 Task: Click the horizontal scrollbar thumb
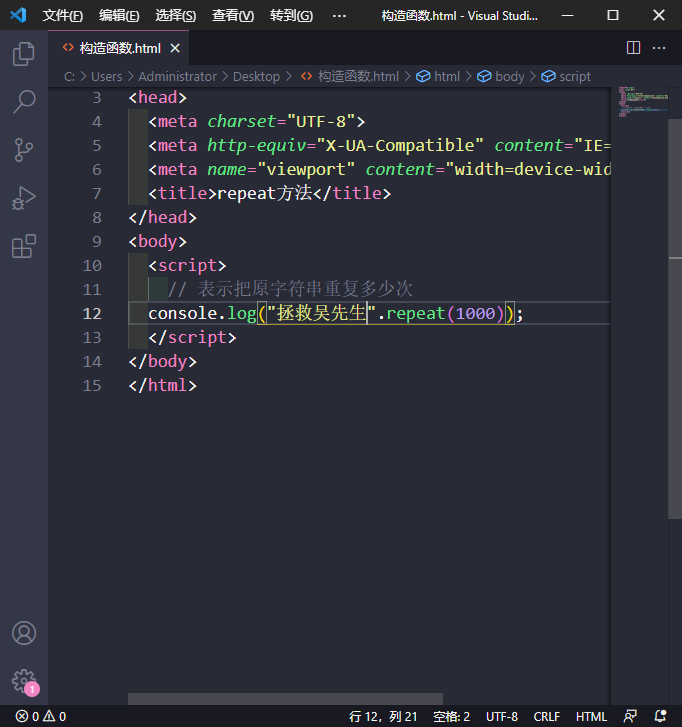[285, 699]
